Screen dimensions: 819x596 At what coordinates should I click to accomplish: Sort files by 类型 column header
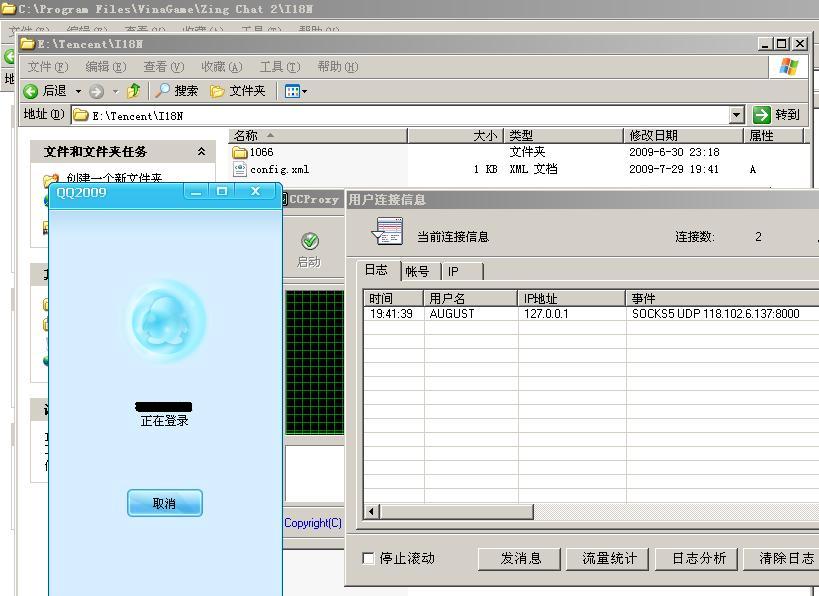pos(564,136)
